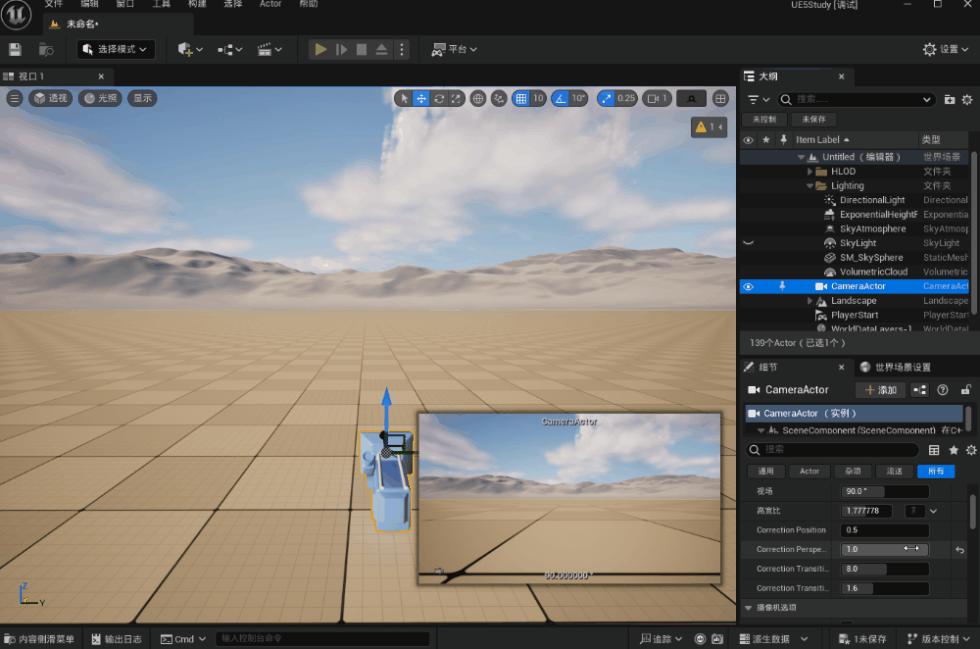Open the viewport hamburger menu icon

click(14, 98)
